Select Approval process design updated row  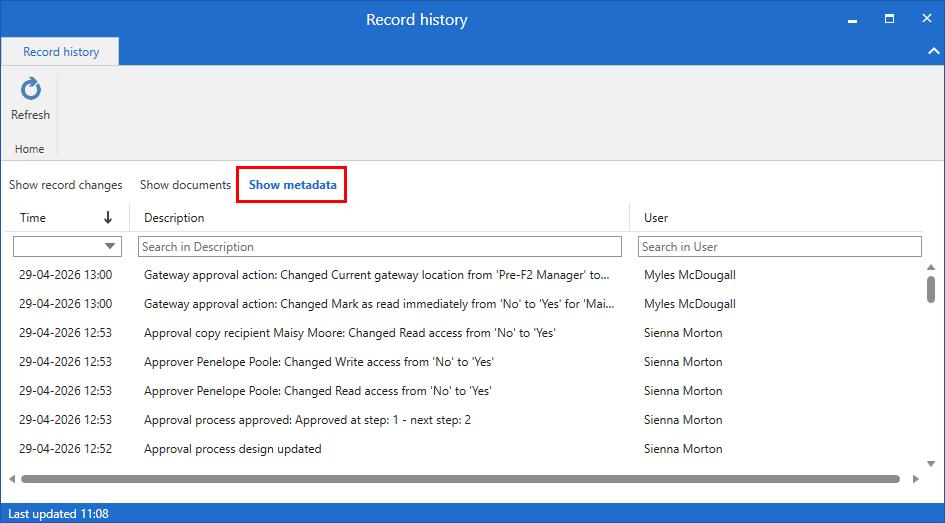click(x=464, y=449)
